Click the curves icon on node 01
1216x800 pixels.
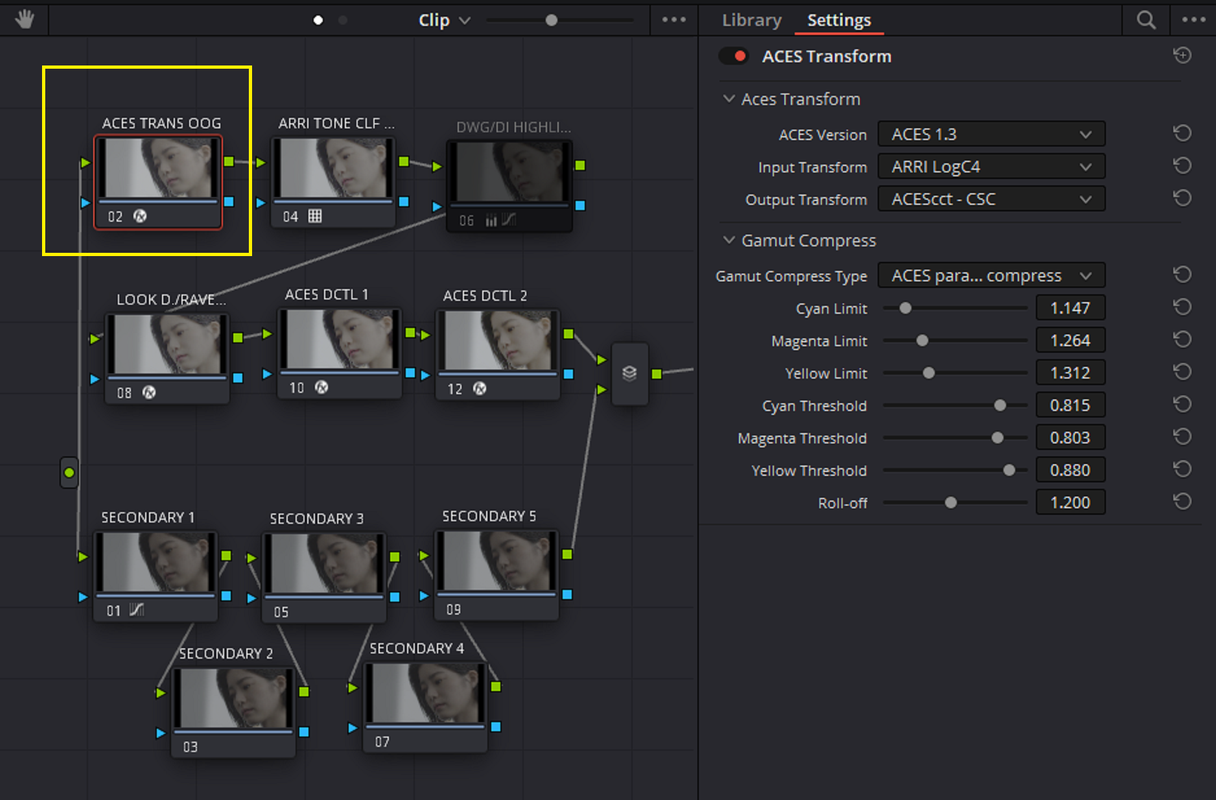click(x=137, y=610)
